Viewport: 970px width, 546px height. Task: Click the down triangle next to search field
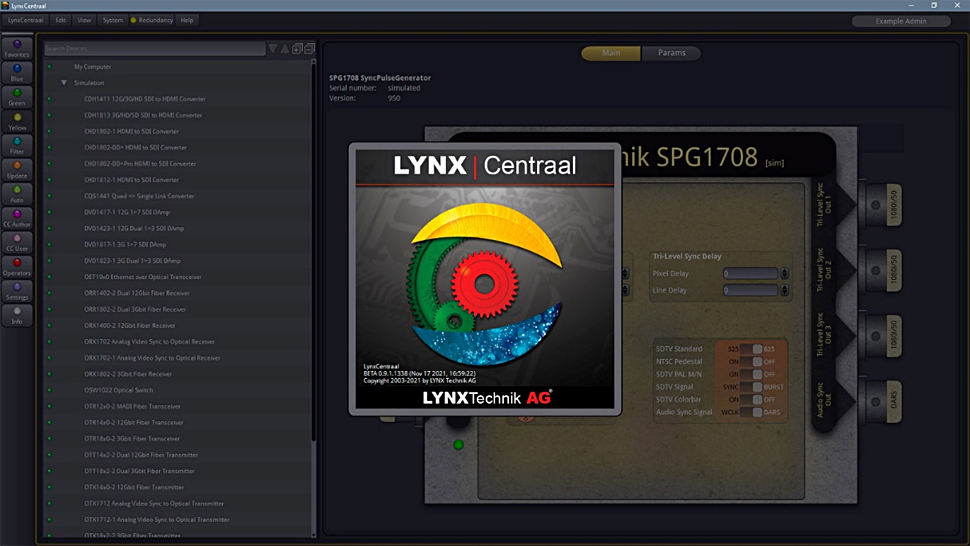pyautogui.click(x=272, y=48)
